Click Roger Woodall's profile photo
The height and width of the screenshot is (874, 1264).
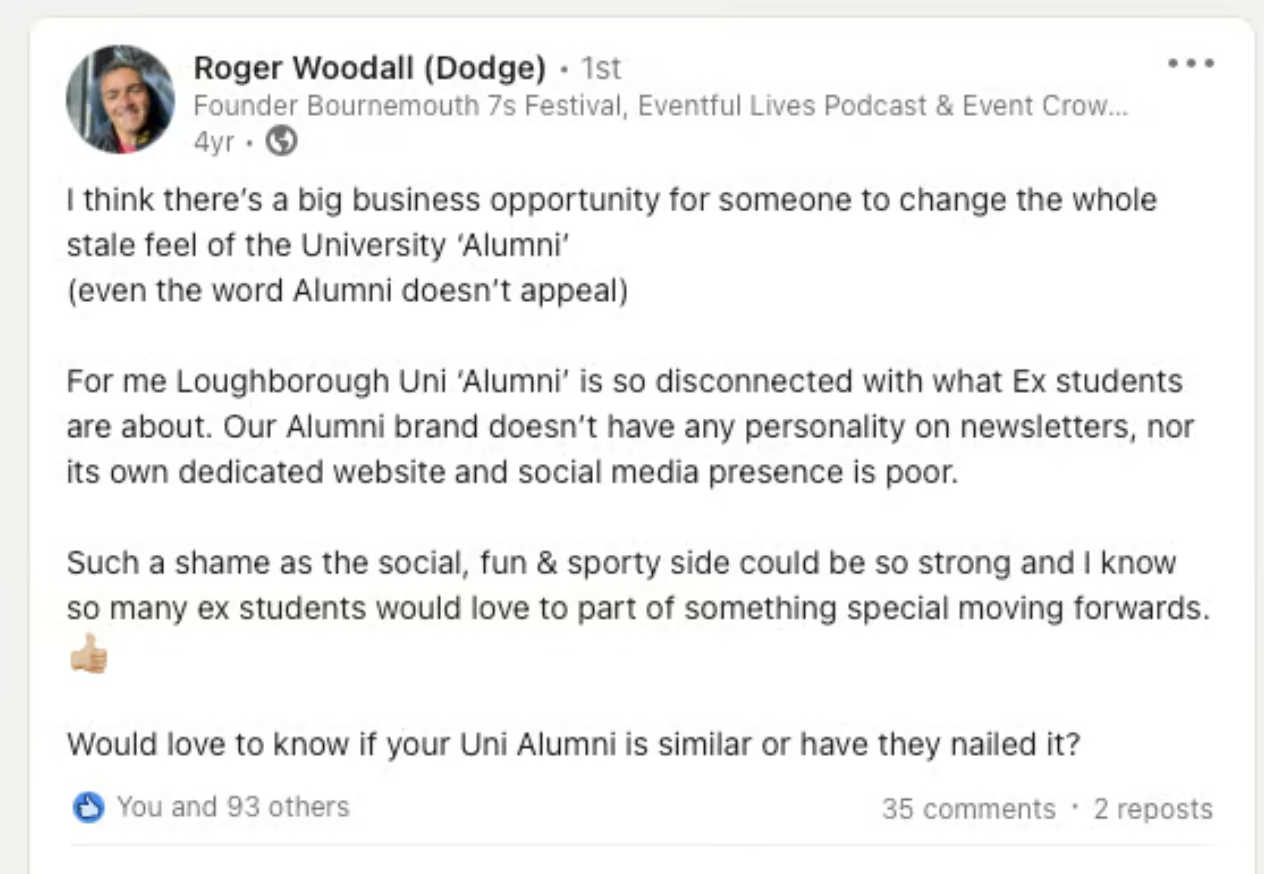pyautogui.click(x=120, y=100)
